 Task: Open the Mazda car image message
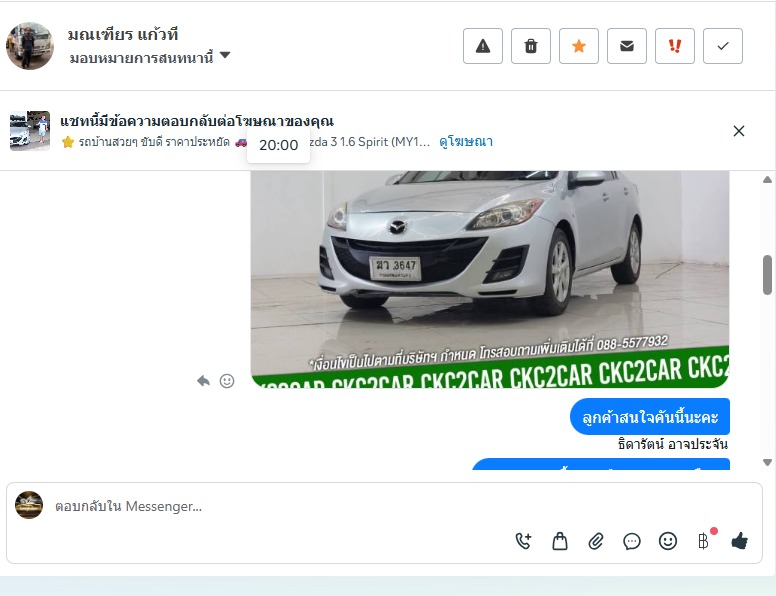pos(490,279)
